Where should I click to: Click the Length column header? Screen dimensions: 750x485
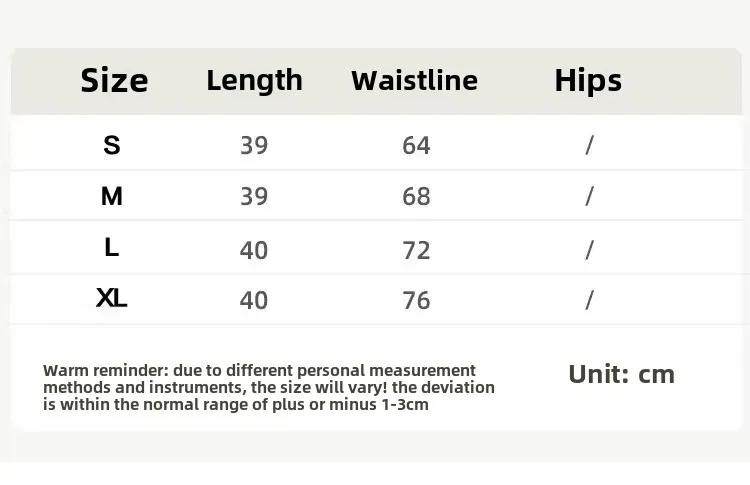pyautogui.click(x=254, y=81)
